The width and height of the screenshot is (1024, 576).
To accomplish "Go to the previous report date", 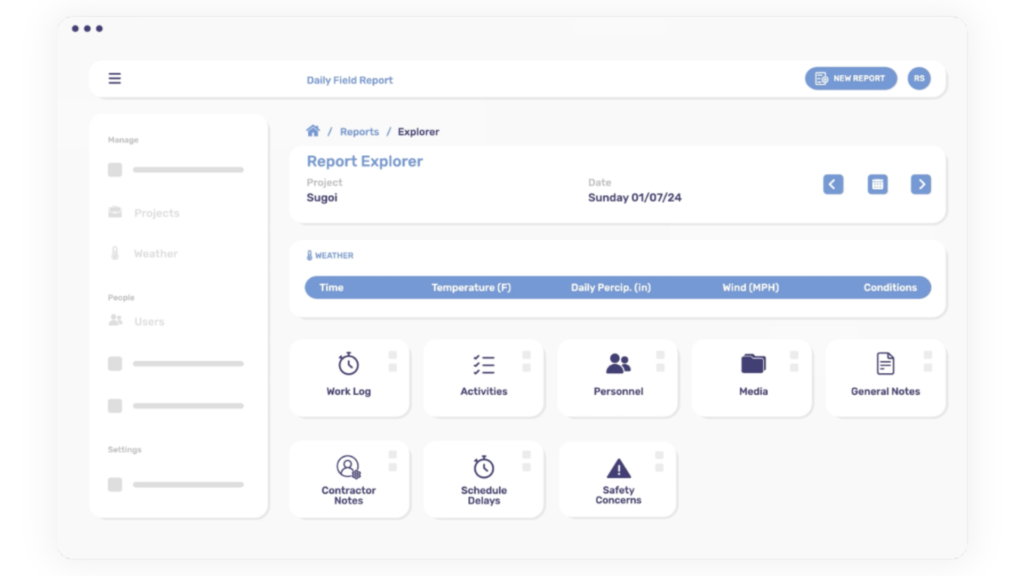I will coord(833,184).
